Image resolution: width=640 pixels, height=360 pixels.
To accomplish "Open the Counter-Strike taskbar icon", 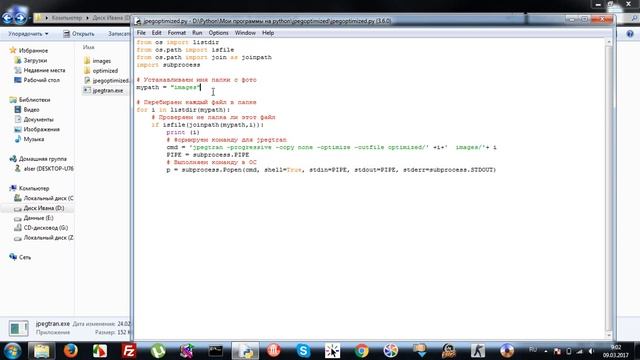I will click(x=478, y=351).
